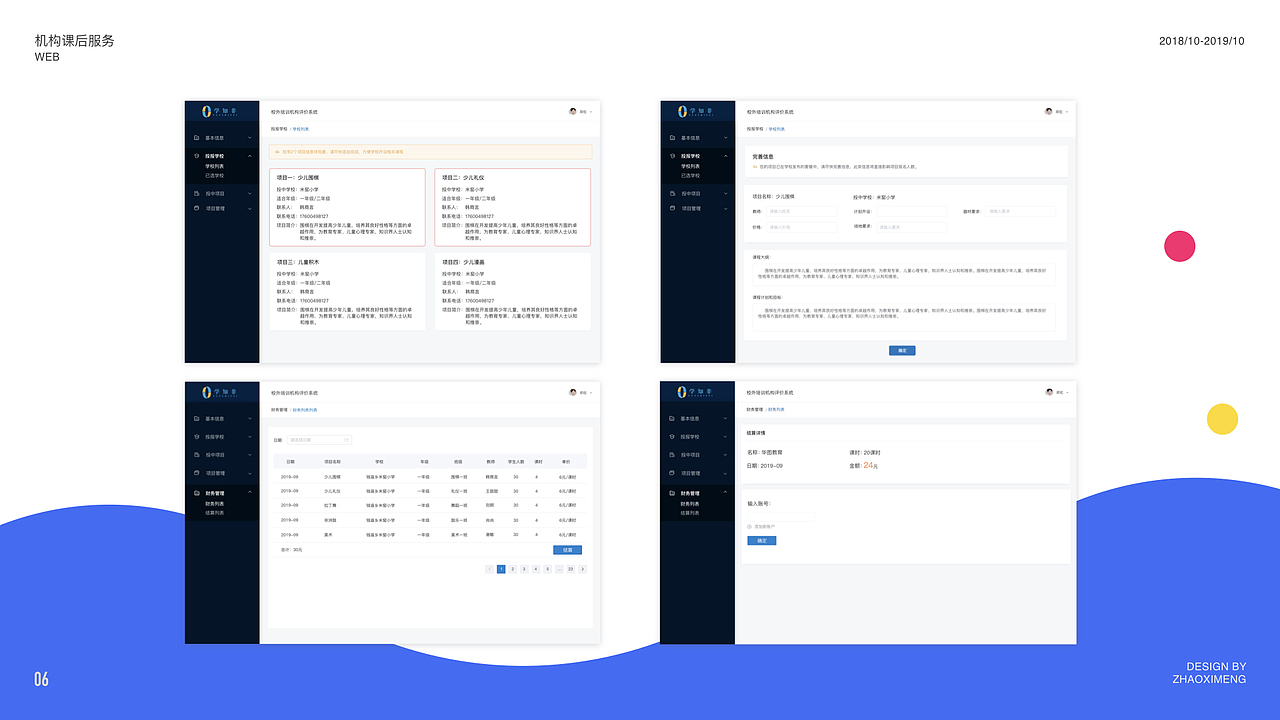This screenshot has height=720, width=1280.
Task: Click the 确定 button in the 完善信息 form
Action: click(x=902, y=351)
